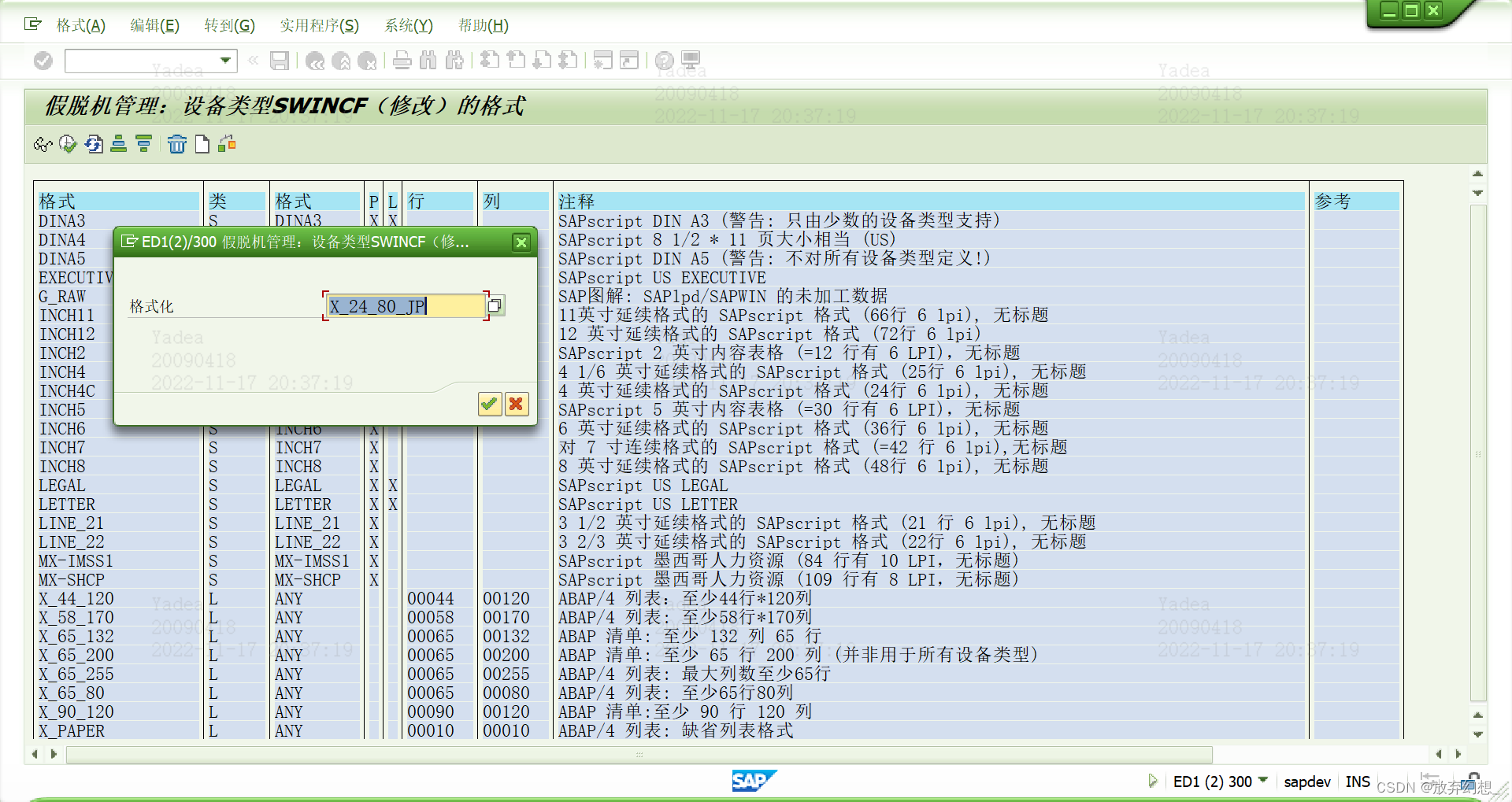1512x802 pixels.
Task: Click the Create New Session icon
Action: [603, 61]
